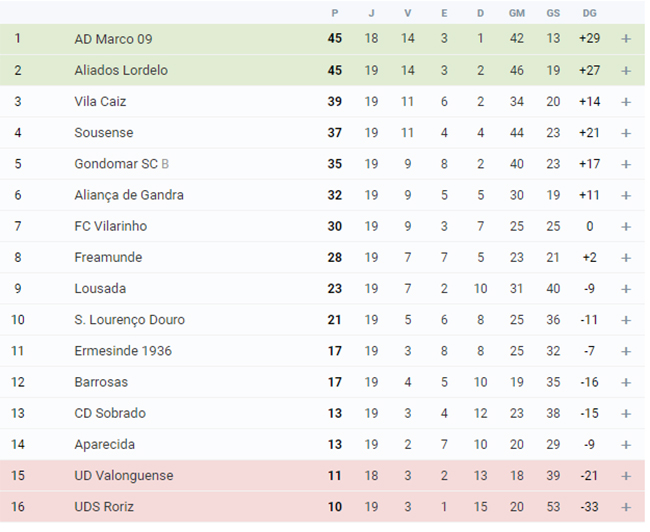Select UD Valonguense team name

coord(124,476)
